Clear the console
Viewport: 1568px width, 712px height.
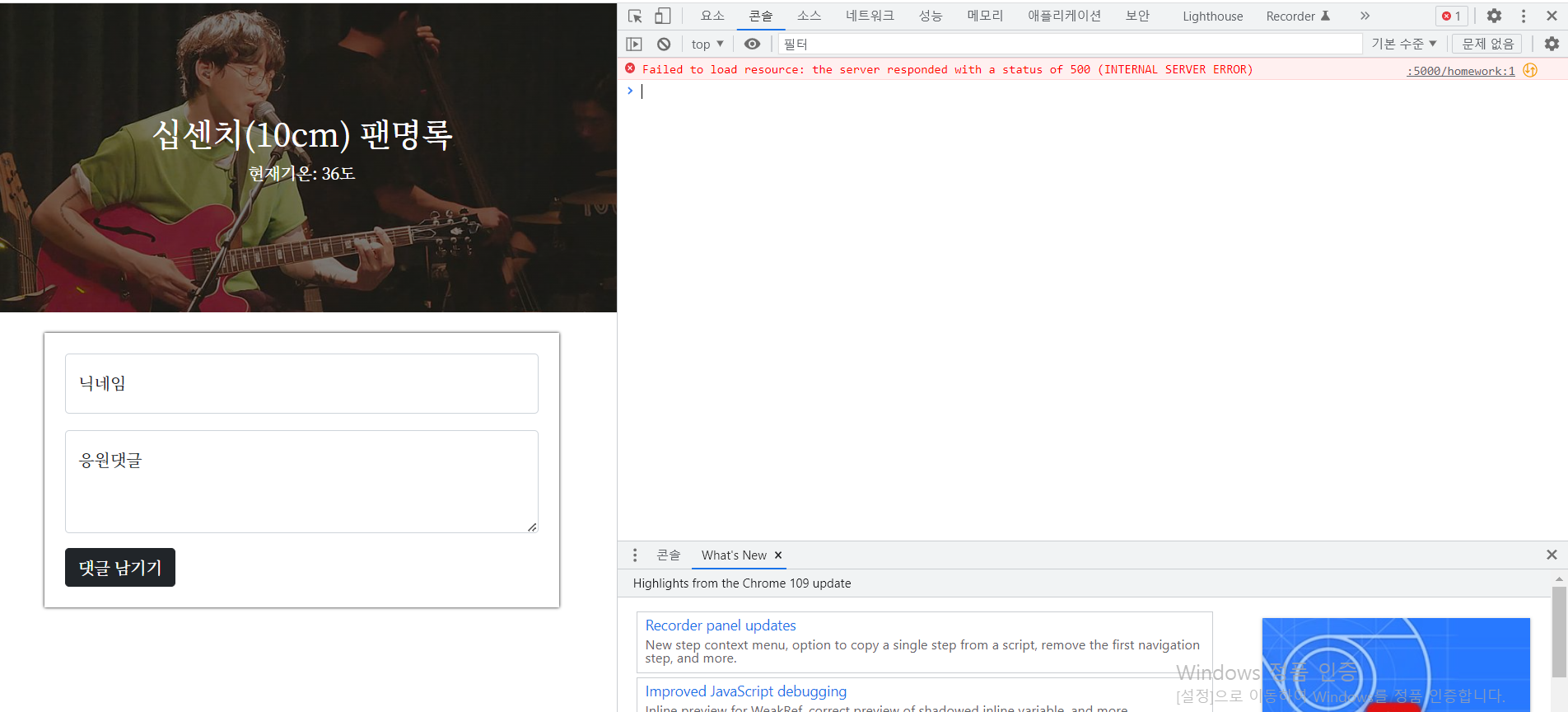(x=664, y=44)
